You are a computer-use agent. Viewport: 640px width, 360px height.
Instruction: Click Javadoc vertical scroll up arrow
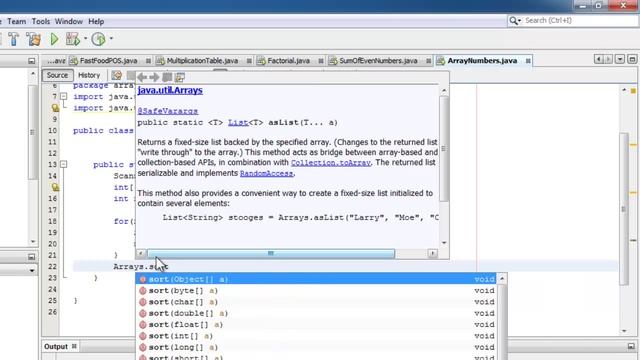[x=444, y=91]
